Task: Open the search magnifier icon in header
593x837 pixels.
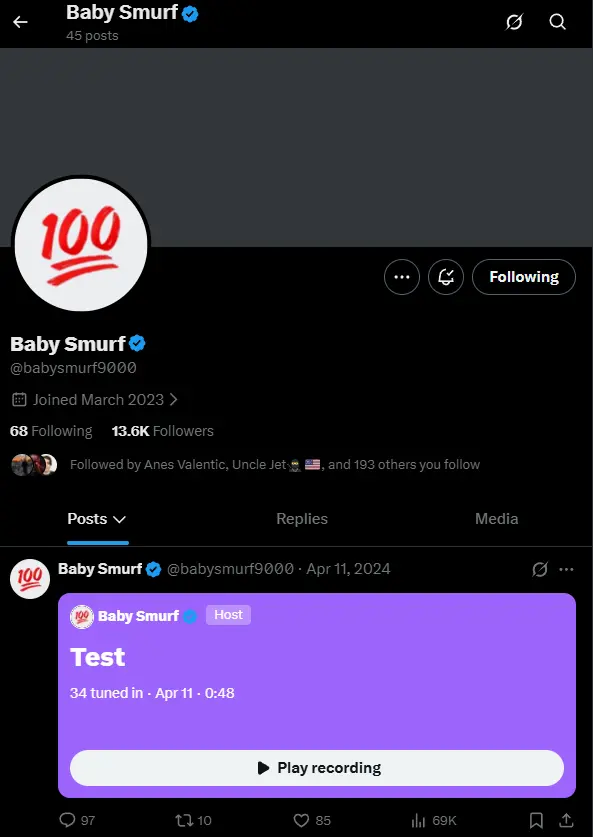Action: click(x=557, y=22)
